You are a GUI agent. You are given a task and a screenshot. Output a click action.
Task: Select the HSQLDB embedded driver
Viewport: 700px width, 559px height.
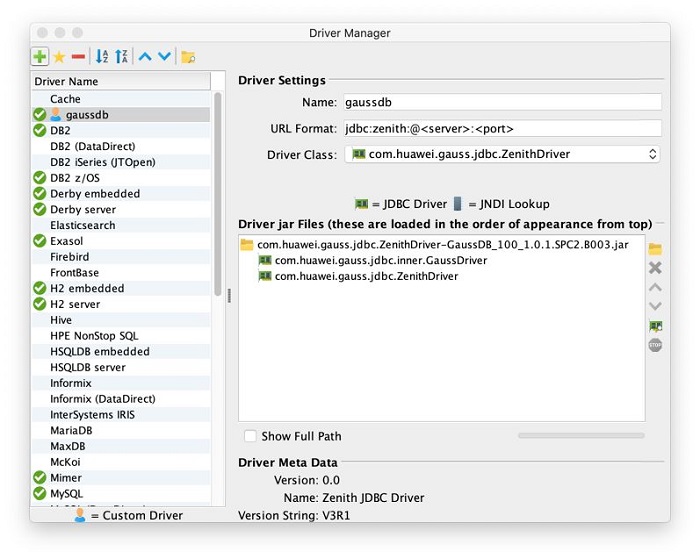tap(121, 351)
